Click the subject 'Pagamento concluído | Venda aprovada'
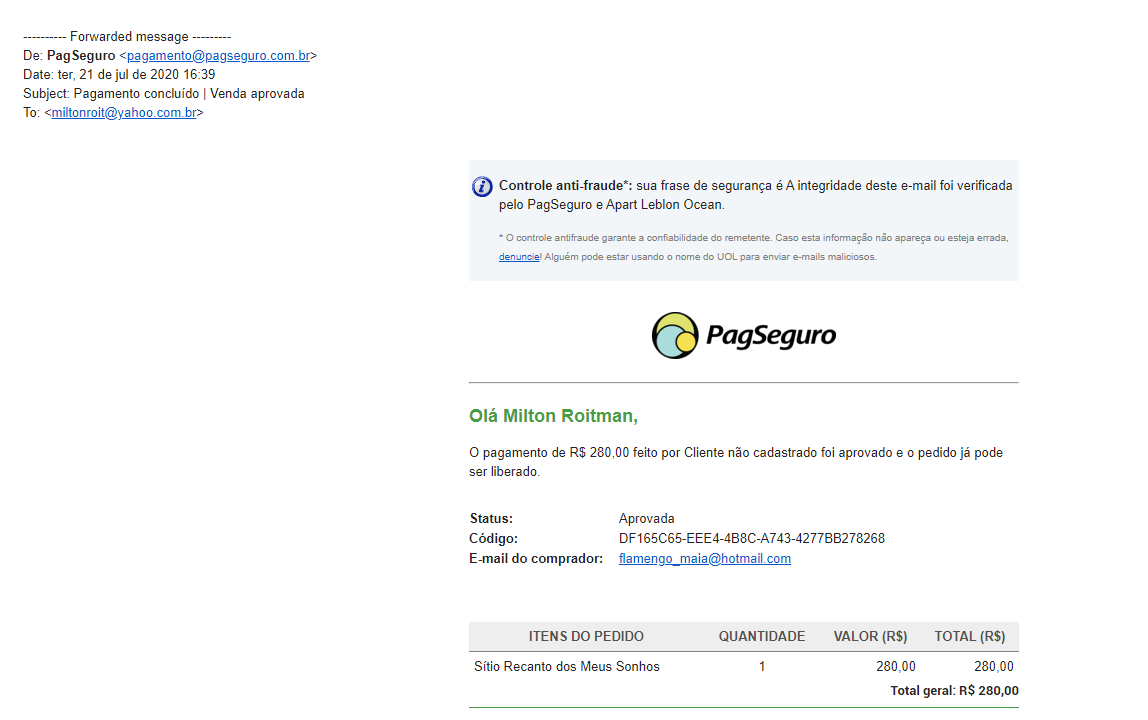 [189, 94]
